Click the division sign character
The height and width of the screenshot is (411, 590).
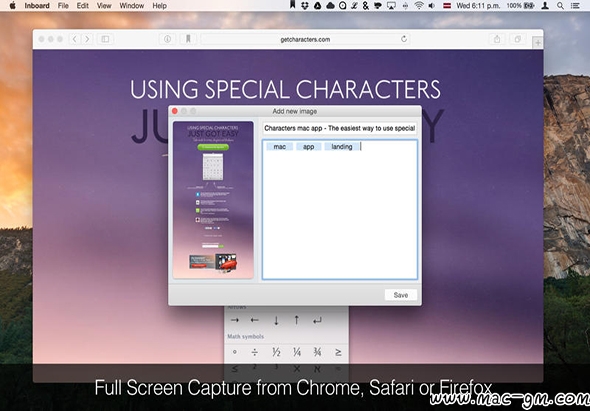tap(255, 352)
